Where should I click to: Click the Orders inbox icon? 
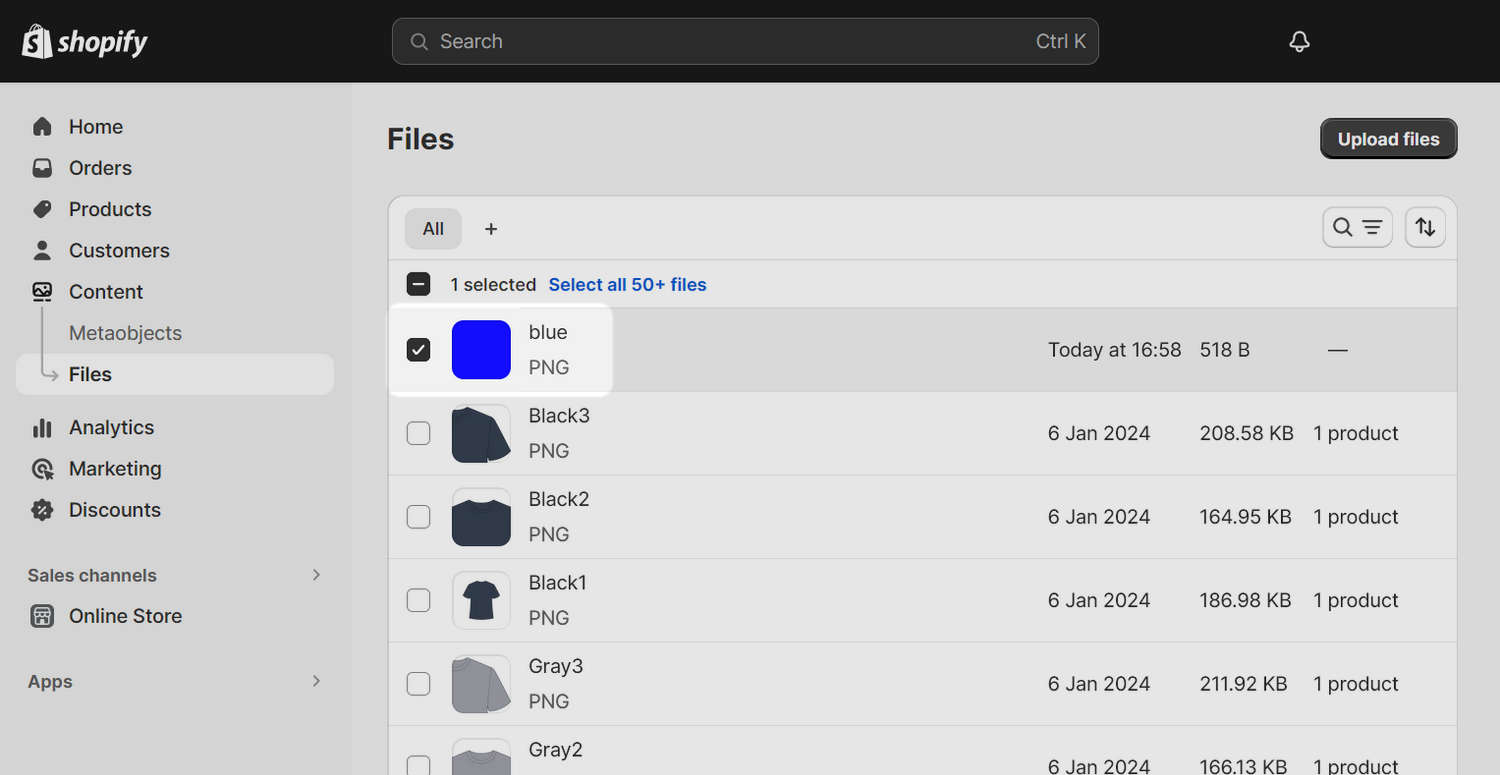[x=42, y=168]
